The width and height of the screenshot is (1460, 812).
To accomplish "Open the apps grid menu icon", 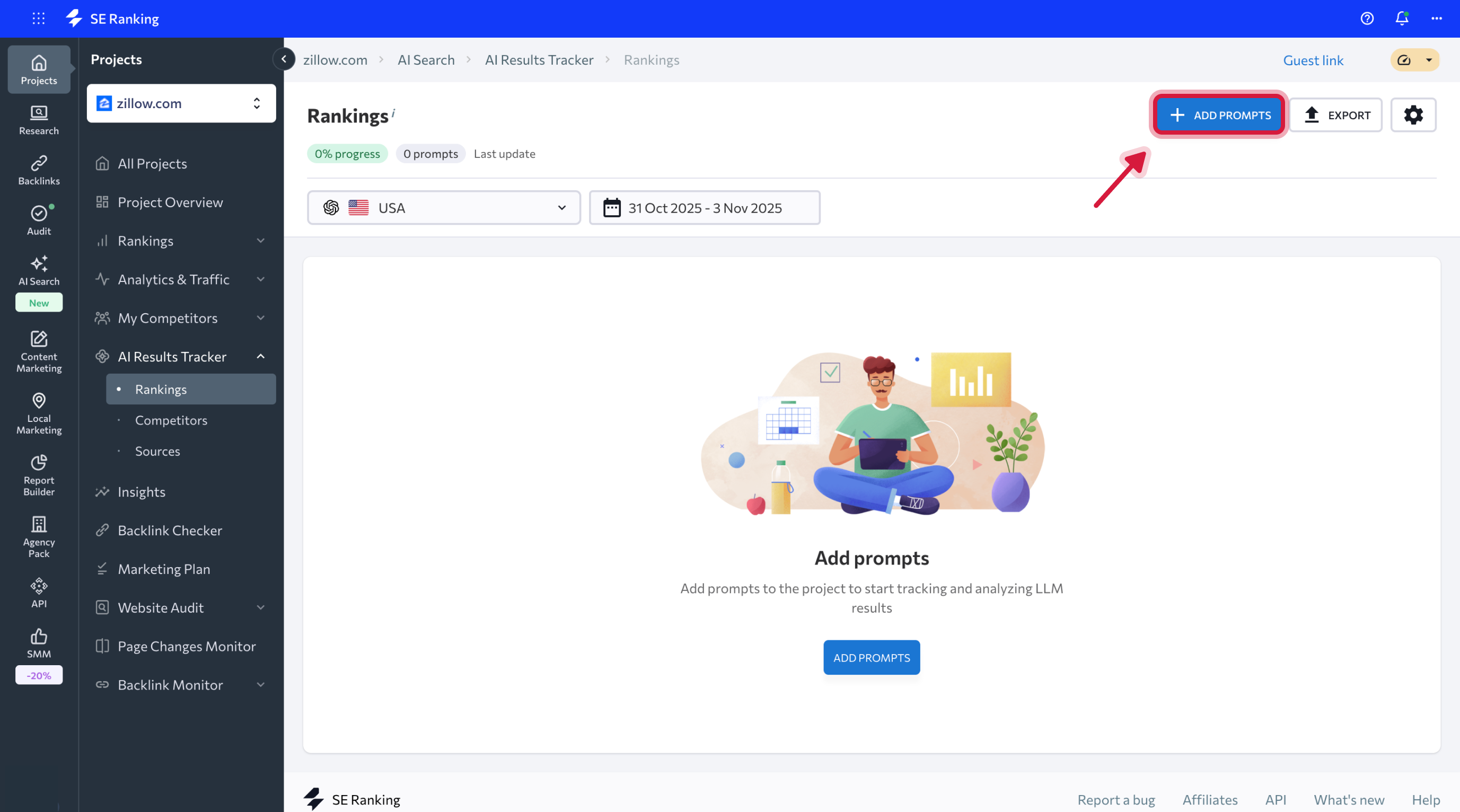I will [x=39, y=19].
